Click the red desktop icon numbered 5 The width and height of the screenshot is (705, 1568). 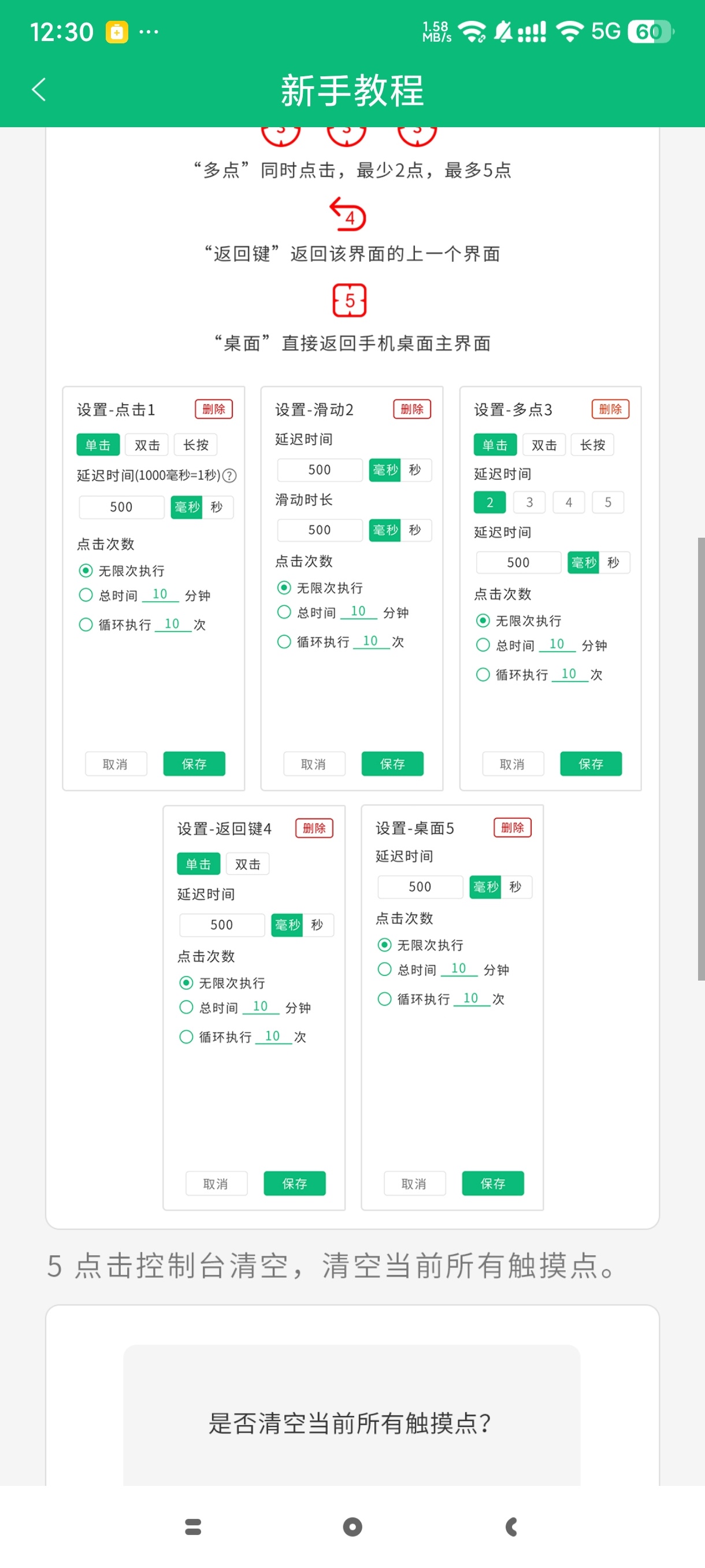click(349, 300)
